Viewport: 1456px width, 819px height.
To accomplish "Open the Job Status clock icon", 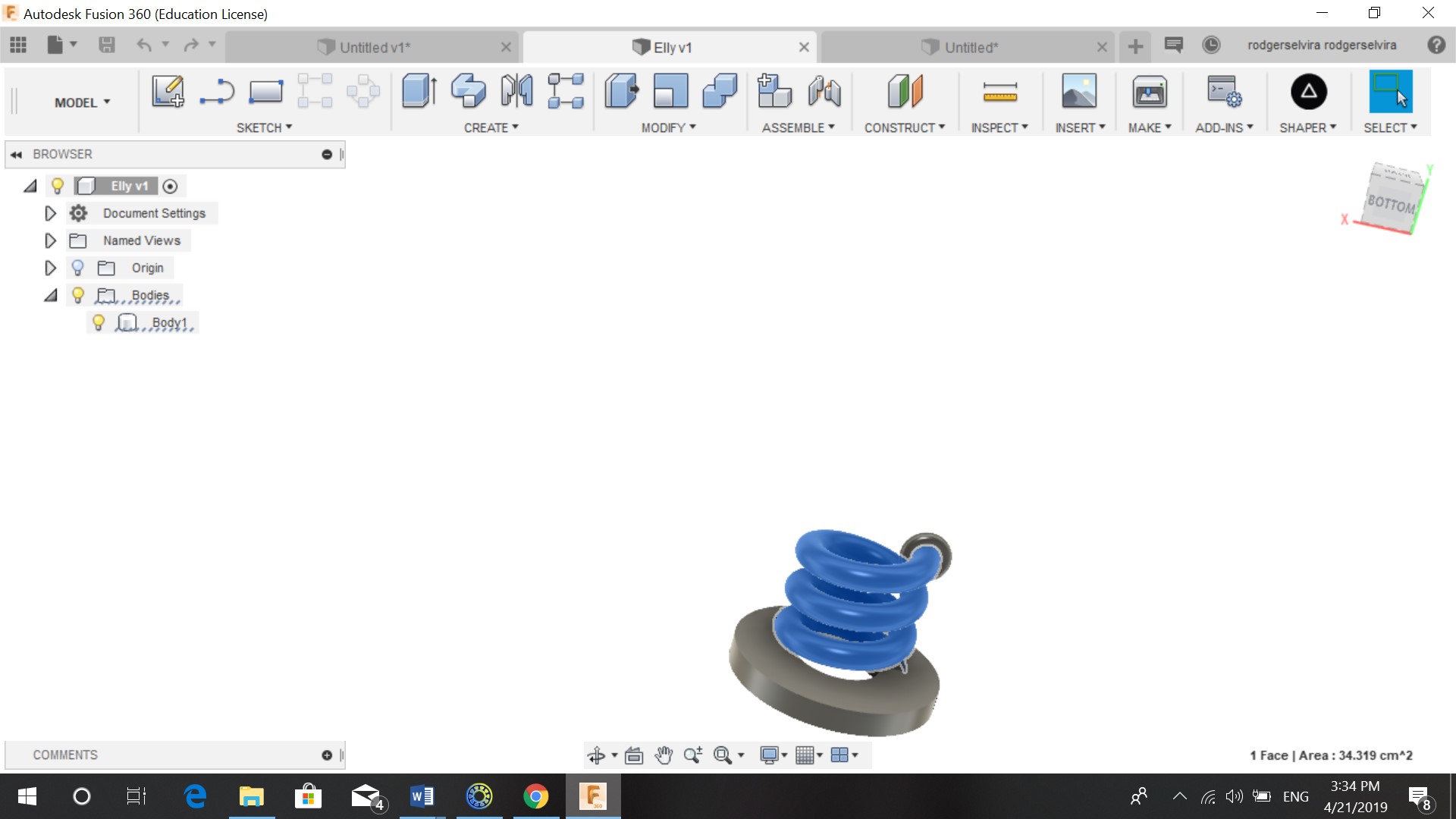I will tap(1211, 45).
